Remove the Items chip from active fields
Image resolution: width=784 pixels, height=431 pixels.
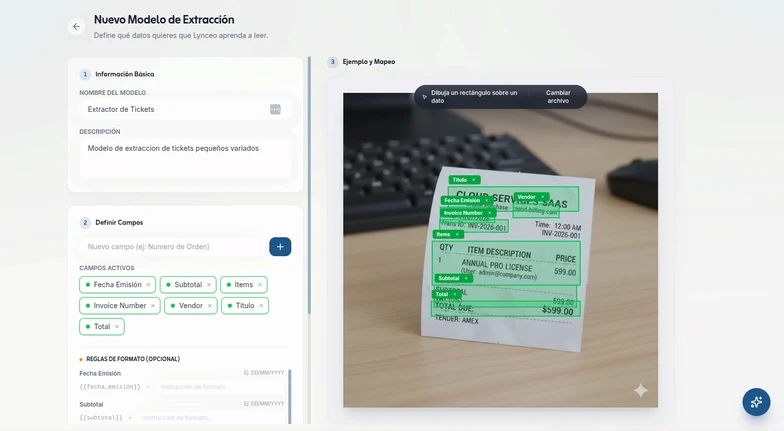coord(260,284)
